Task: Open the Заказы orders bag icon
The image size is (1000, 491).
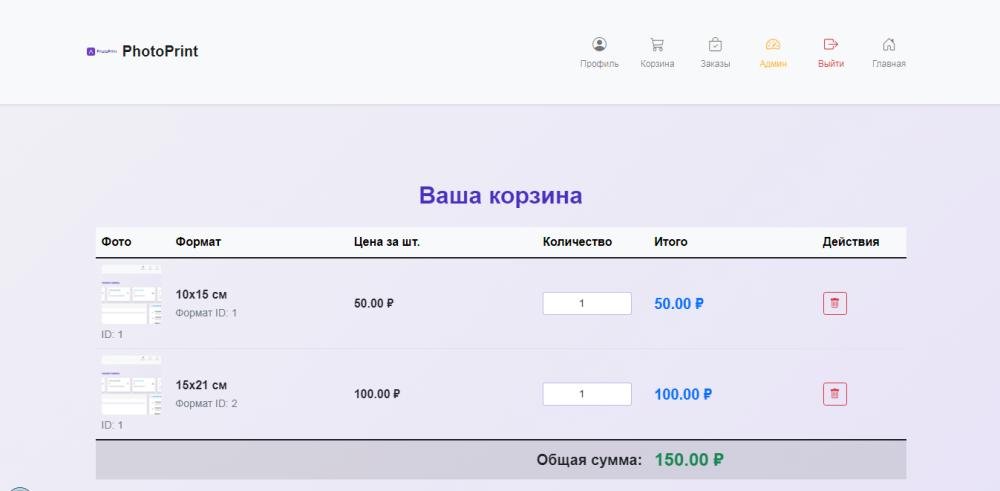Action: click(715, 44)
